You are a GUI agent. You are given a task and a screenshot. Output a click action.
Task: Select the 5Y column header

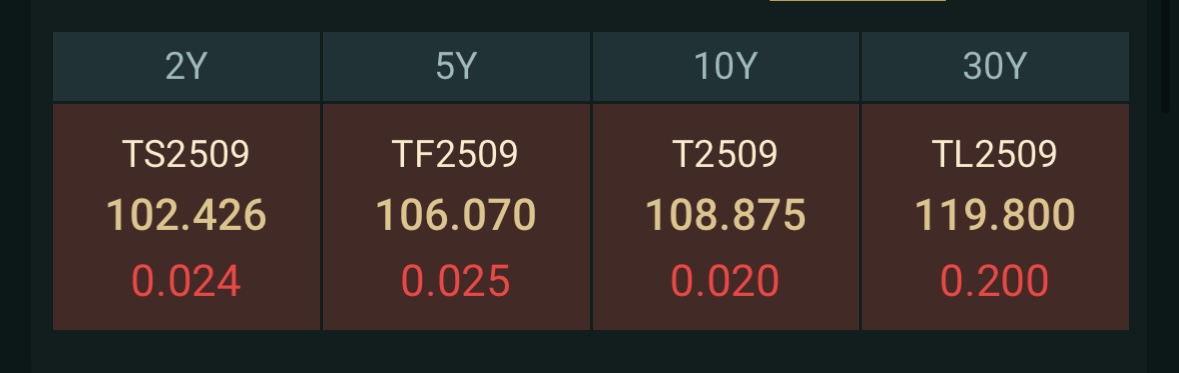click(x=456, y=66)
